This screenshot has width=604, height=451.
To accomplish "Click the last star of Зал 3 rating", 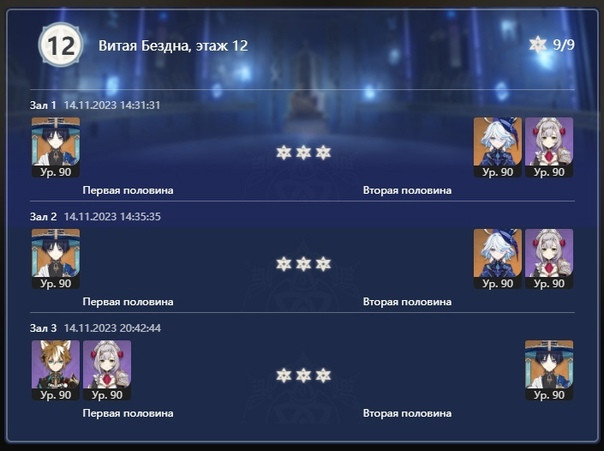I will click(x=323, y=375).
